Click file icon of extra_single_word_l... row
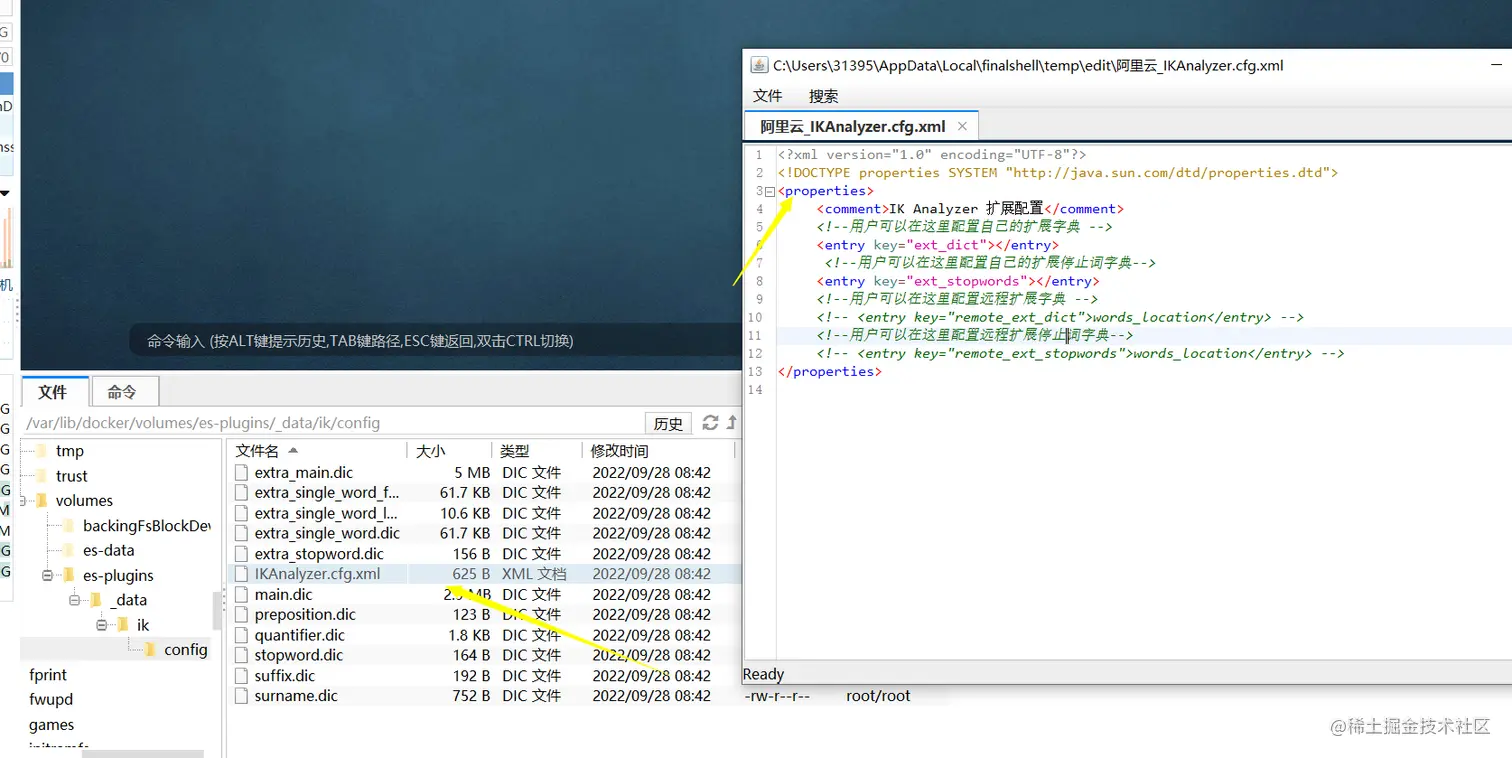 click(x=241, y=513)
